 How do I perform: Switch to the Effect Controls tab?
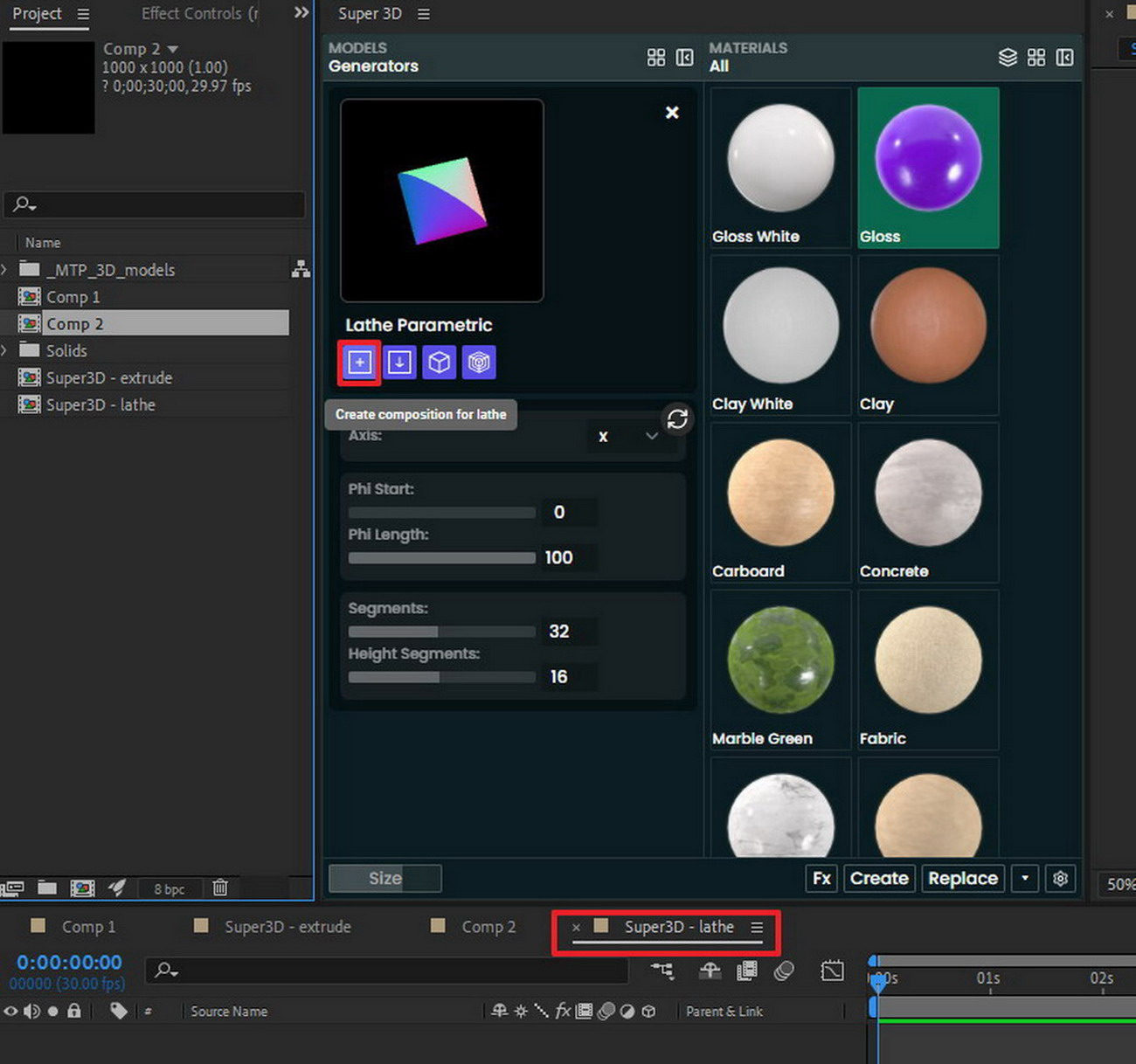pos(199,13)
